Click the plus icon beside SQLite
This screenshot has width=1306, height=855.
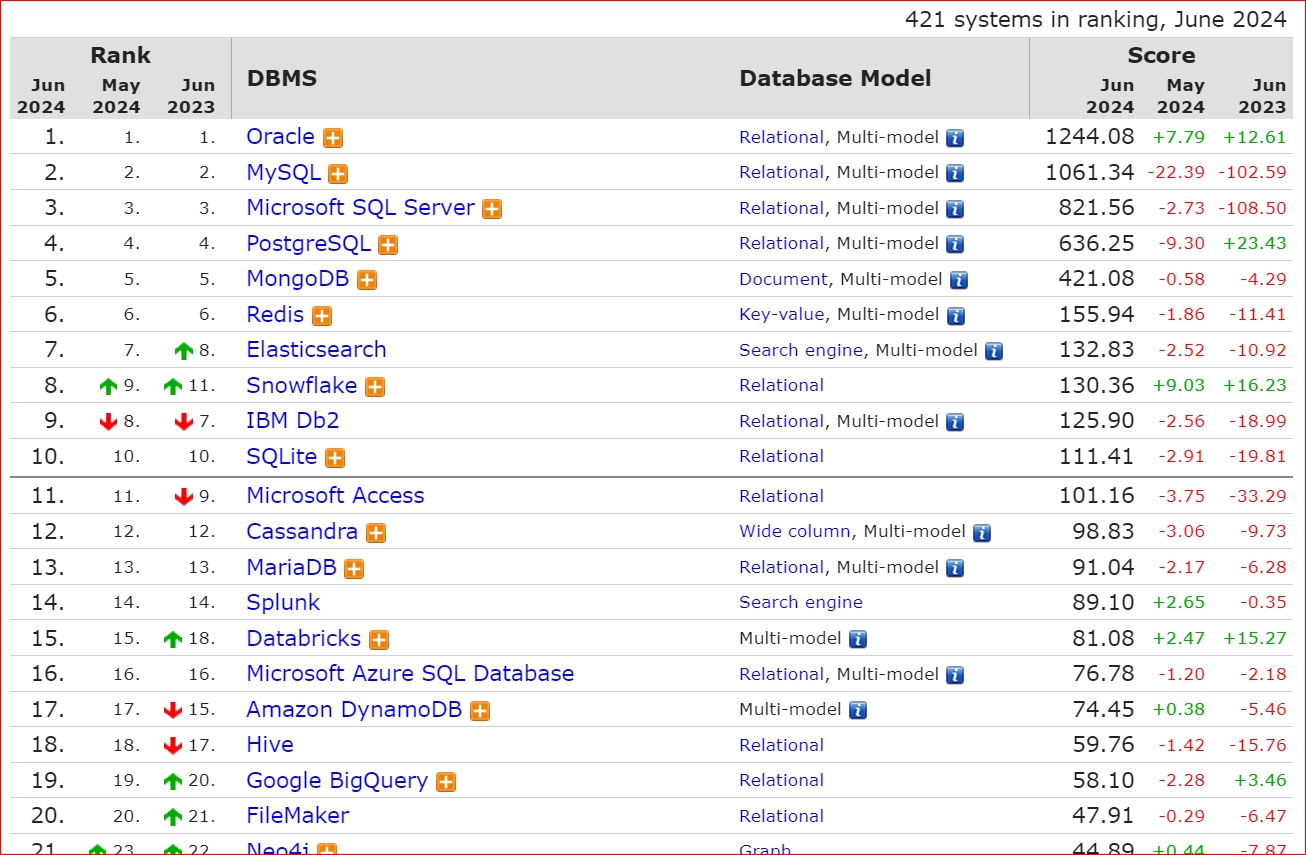click(335, 458)
